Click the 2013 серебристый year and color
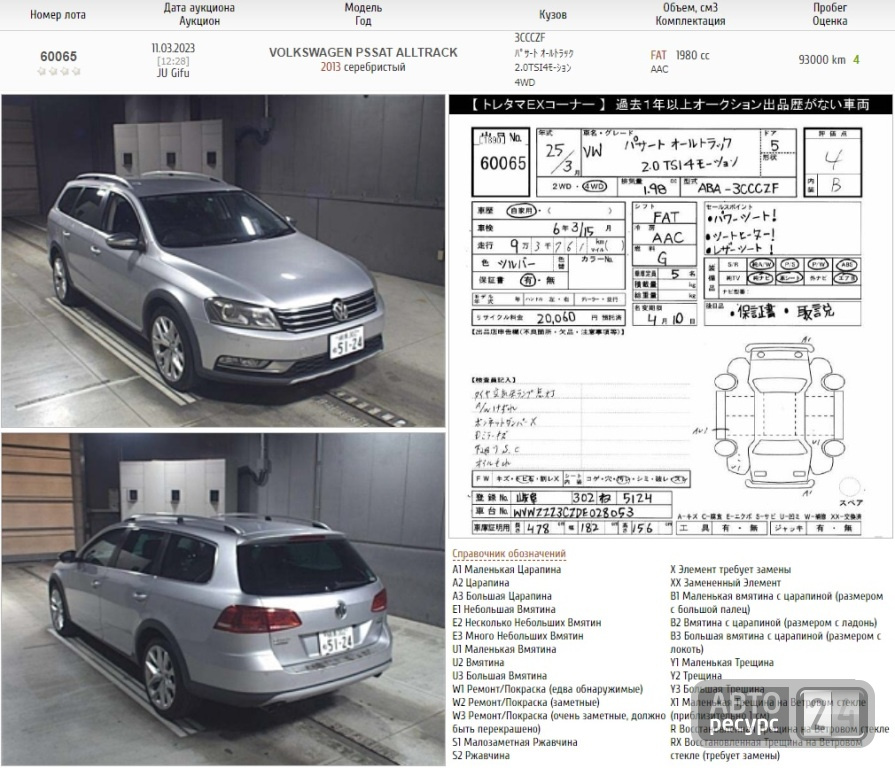895x768 pixels. tap(363, 67)
